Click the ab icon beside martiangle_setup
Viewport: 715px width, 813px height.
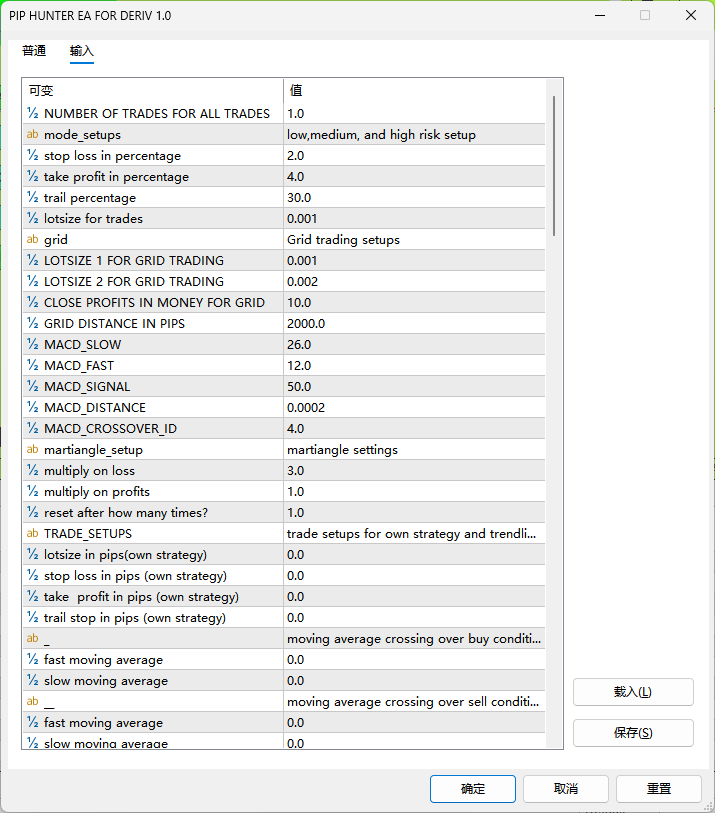(x=33, y=450)
